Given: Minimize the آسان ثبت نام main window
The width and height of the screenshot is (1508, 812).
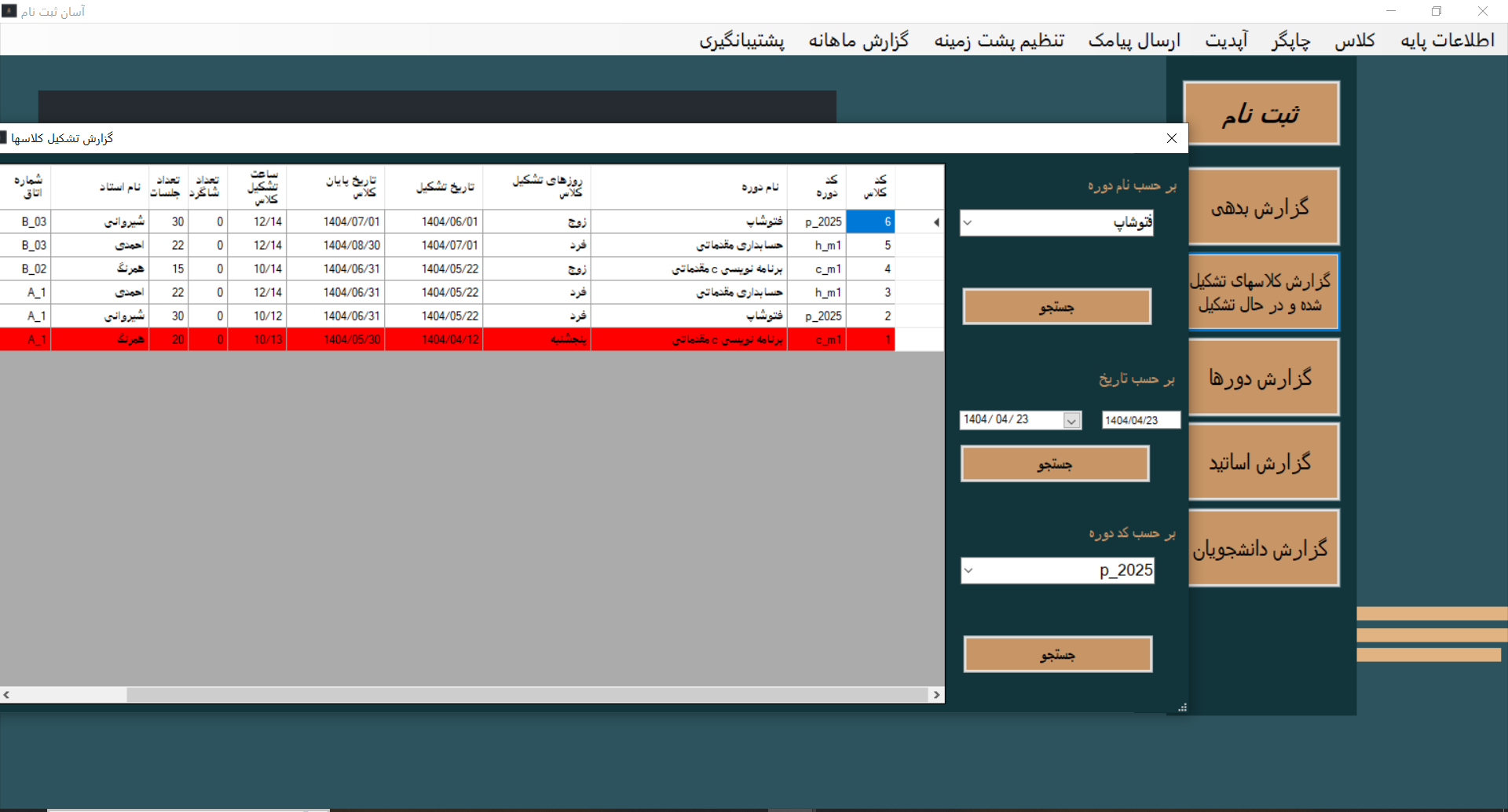Looking at the screenshot, I should [1391, 11].
